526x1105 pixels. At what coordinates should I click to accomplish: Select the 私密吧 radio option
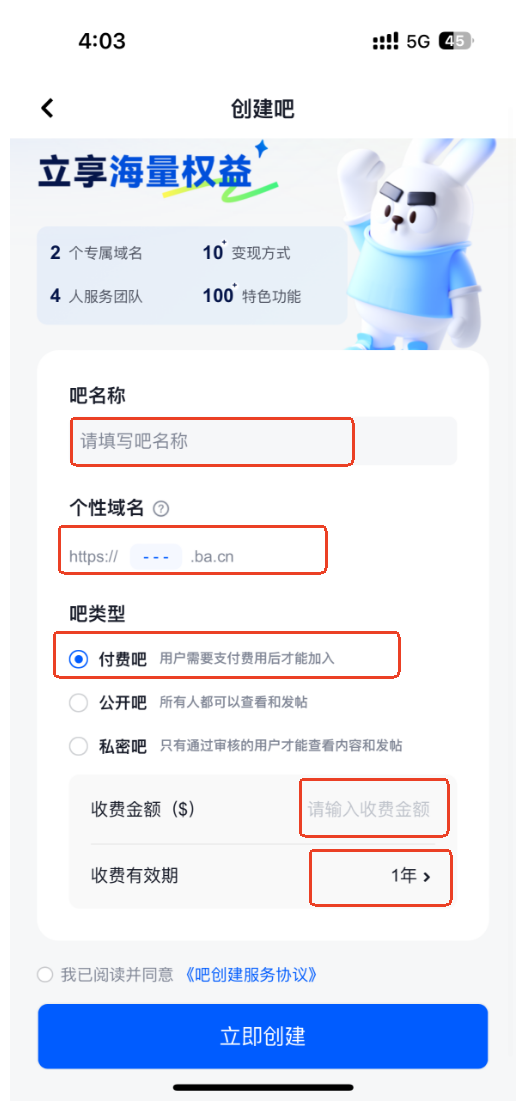pyautogui.click(x=78, y=746)
